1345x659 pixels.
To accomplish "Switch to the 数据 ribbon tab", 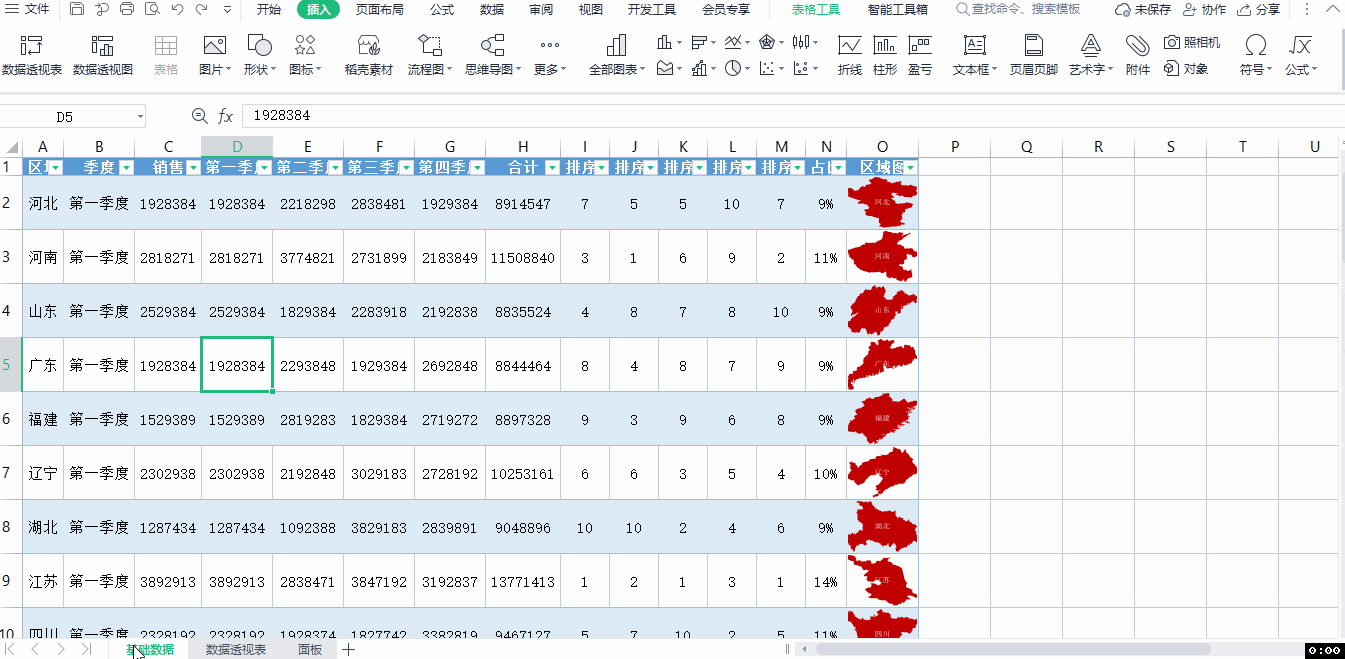I will (x=492, y=10).
